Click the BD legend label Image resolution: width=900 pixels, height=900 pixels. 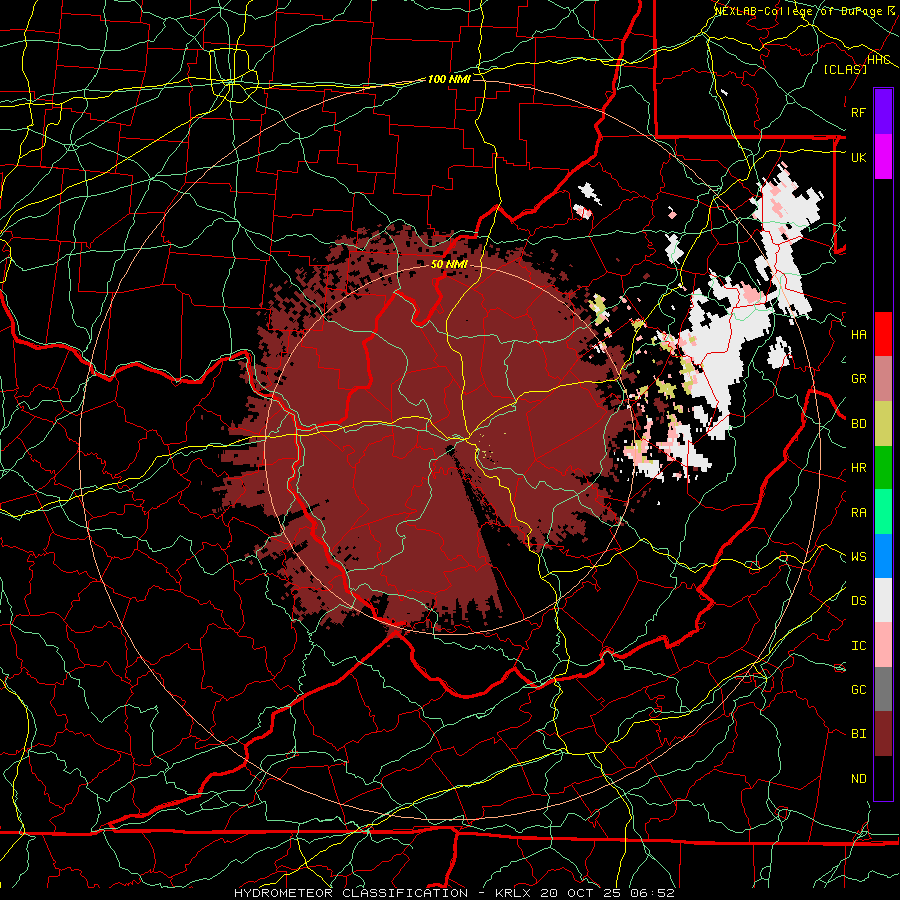coord(858,424)
